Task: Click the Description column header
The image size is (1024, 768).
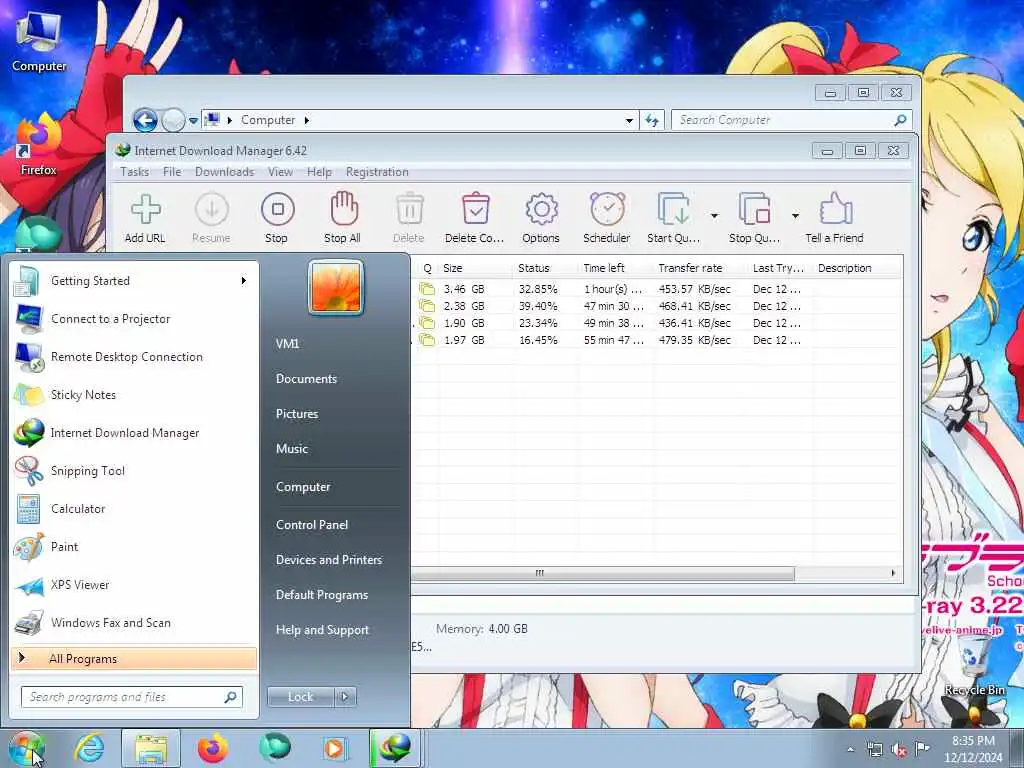Action: click(857, 268)
